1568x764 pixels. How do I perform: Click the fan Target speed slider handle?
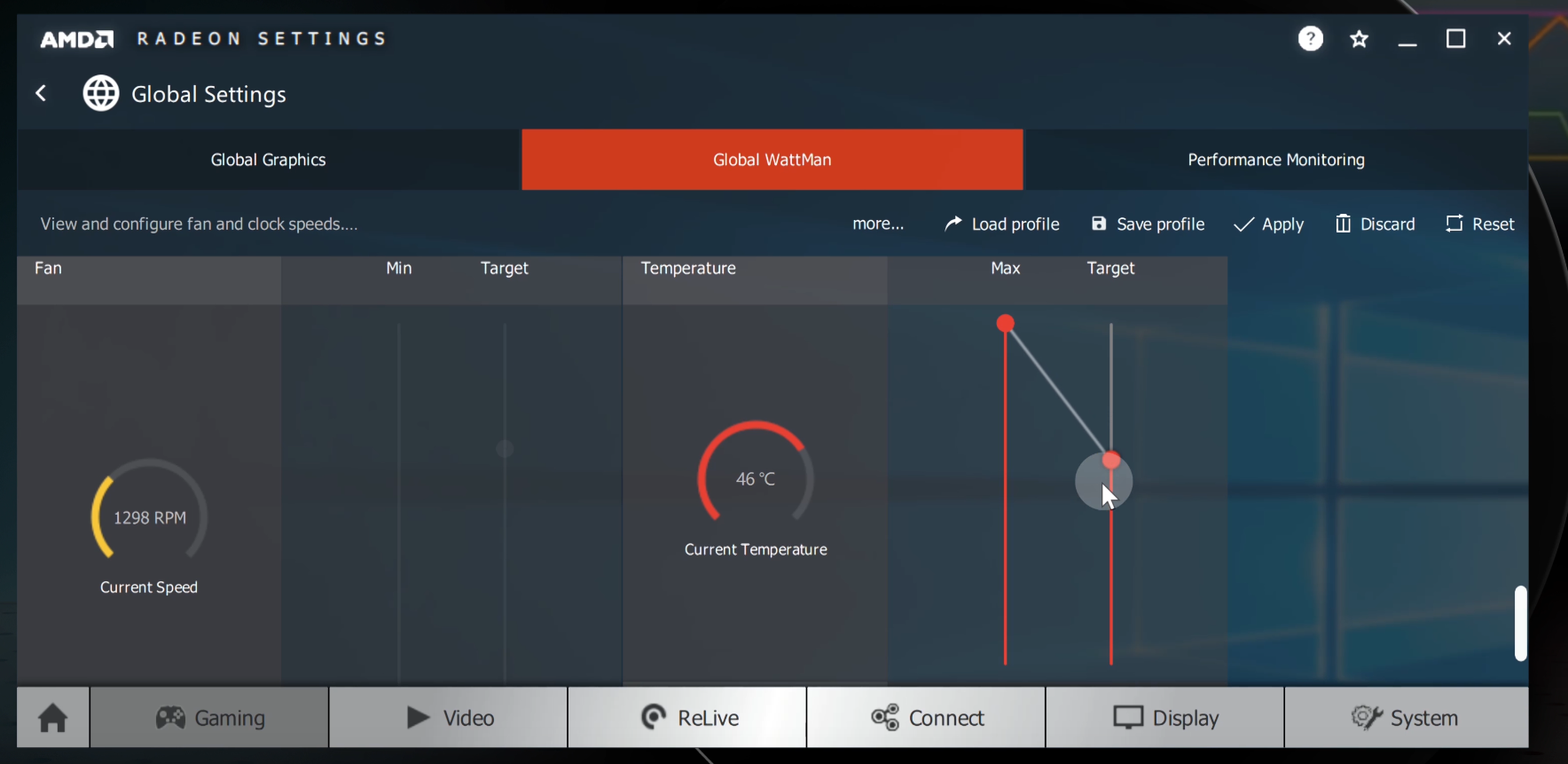tap(505, 449)
